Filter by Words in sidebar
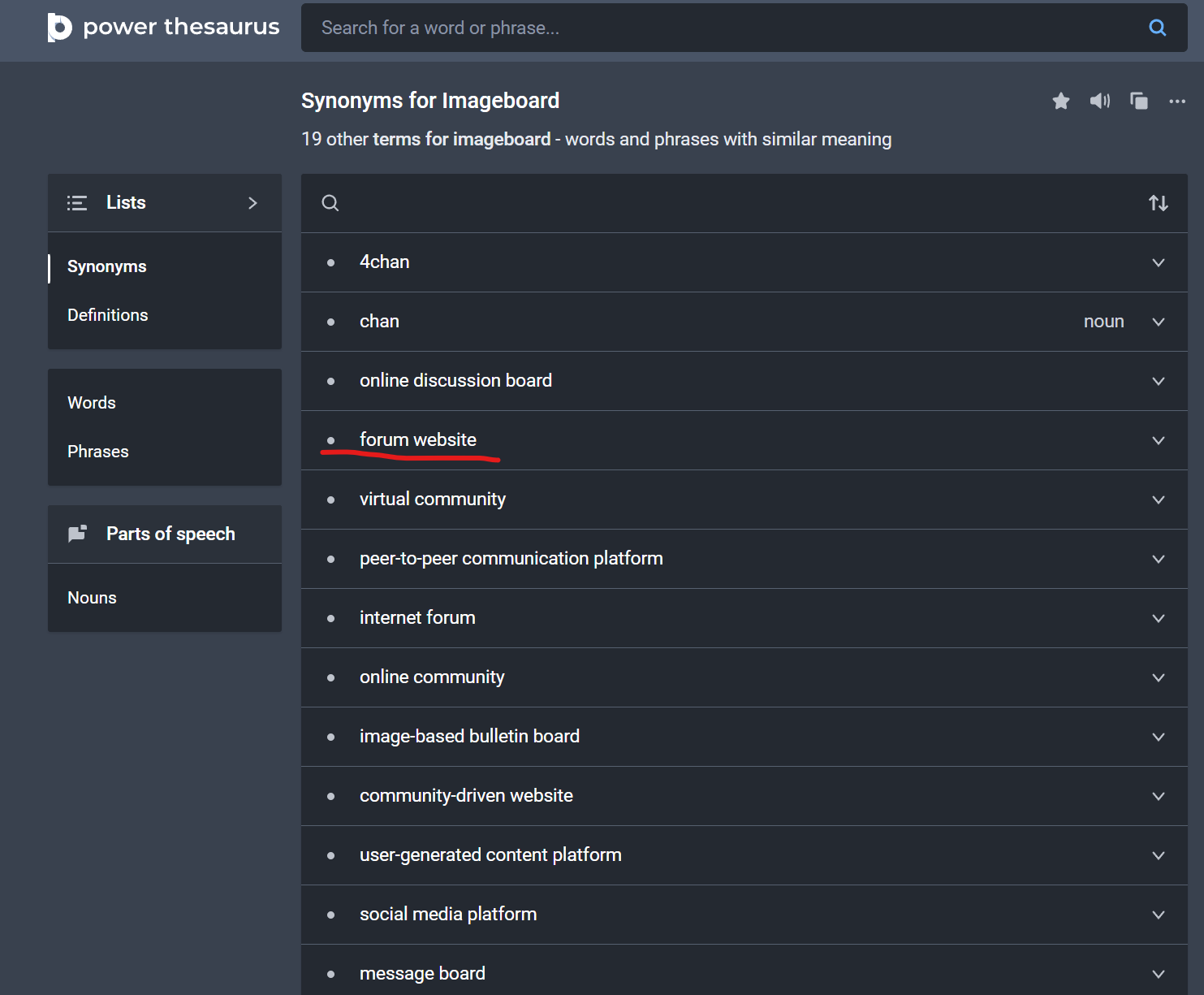This screenshot has width=1204, height=995. 92,403
